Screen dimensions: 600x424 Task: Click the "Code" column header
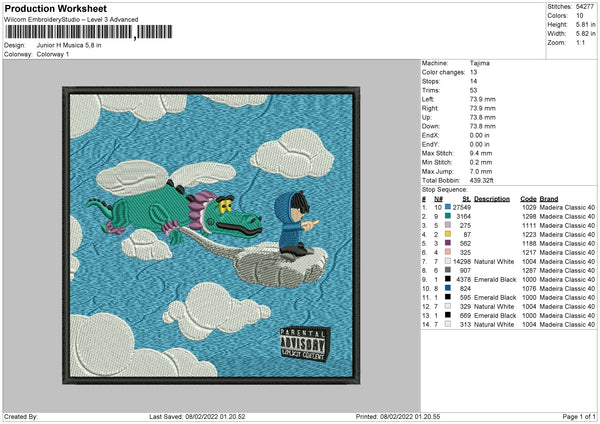click(528, 199)
